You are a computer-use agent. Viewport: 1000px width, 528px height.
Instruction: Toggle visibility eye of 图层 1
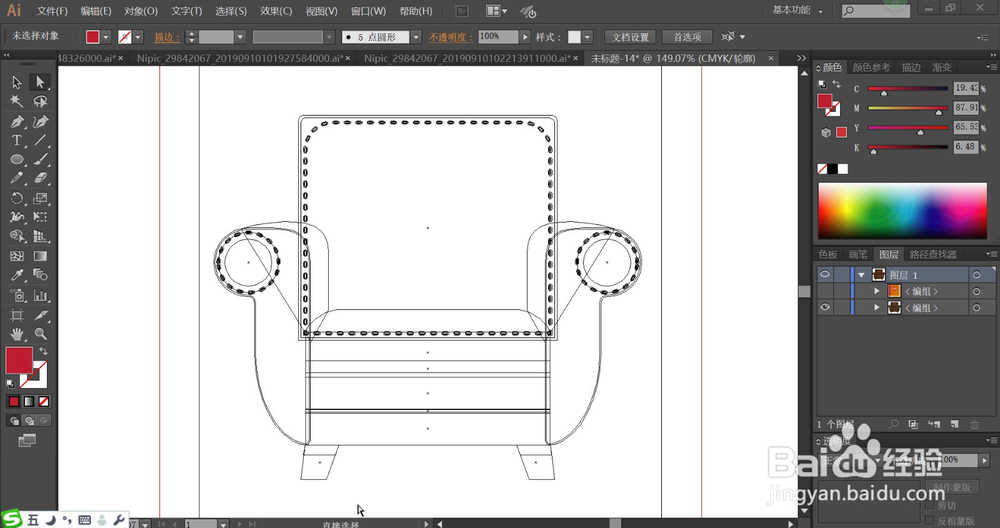tap(825, 274)
